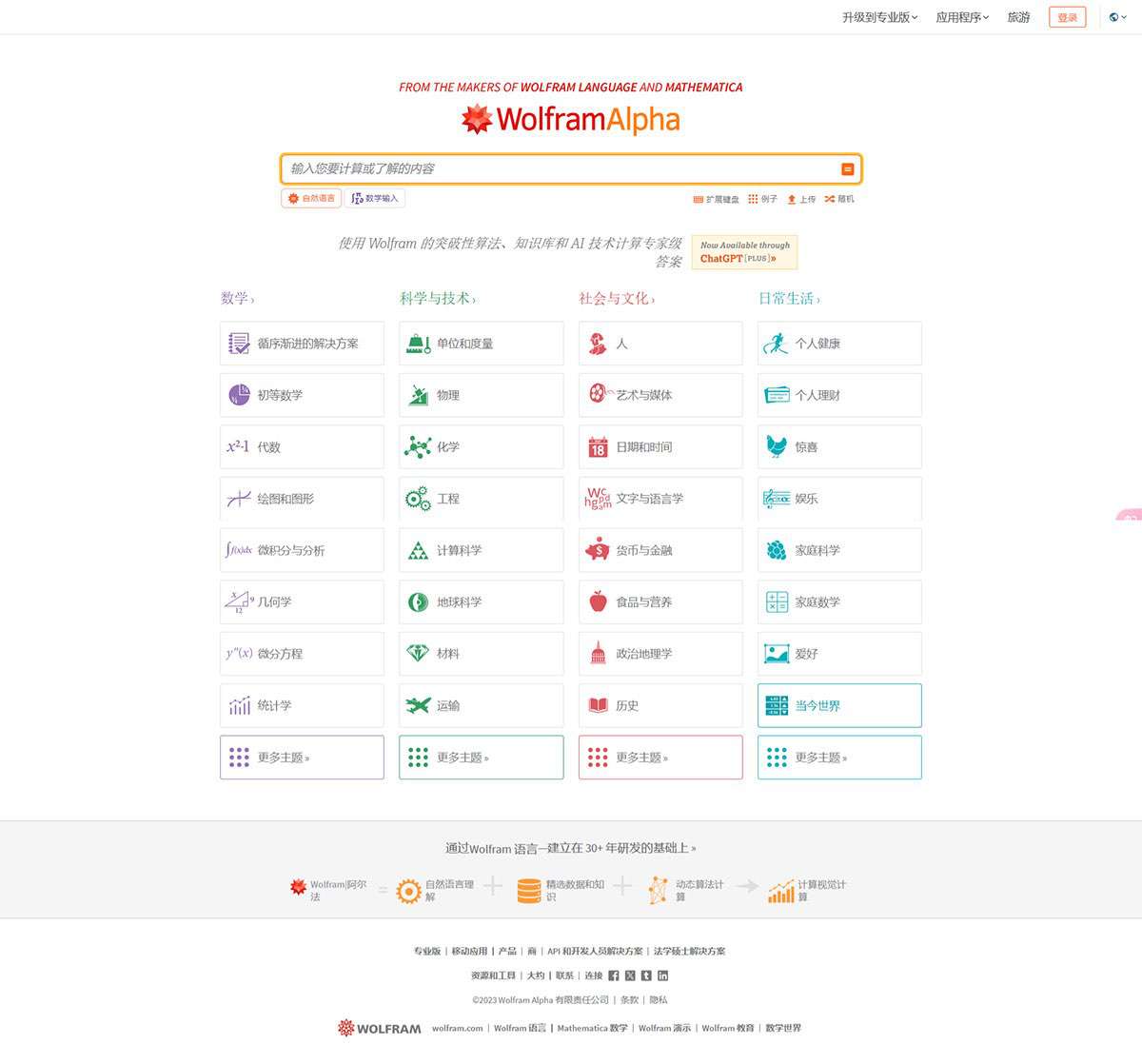Open Political geography (政治地理学) tile

pyautogui.click(x=660, y=654)
